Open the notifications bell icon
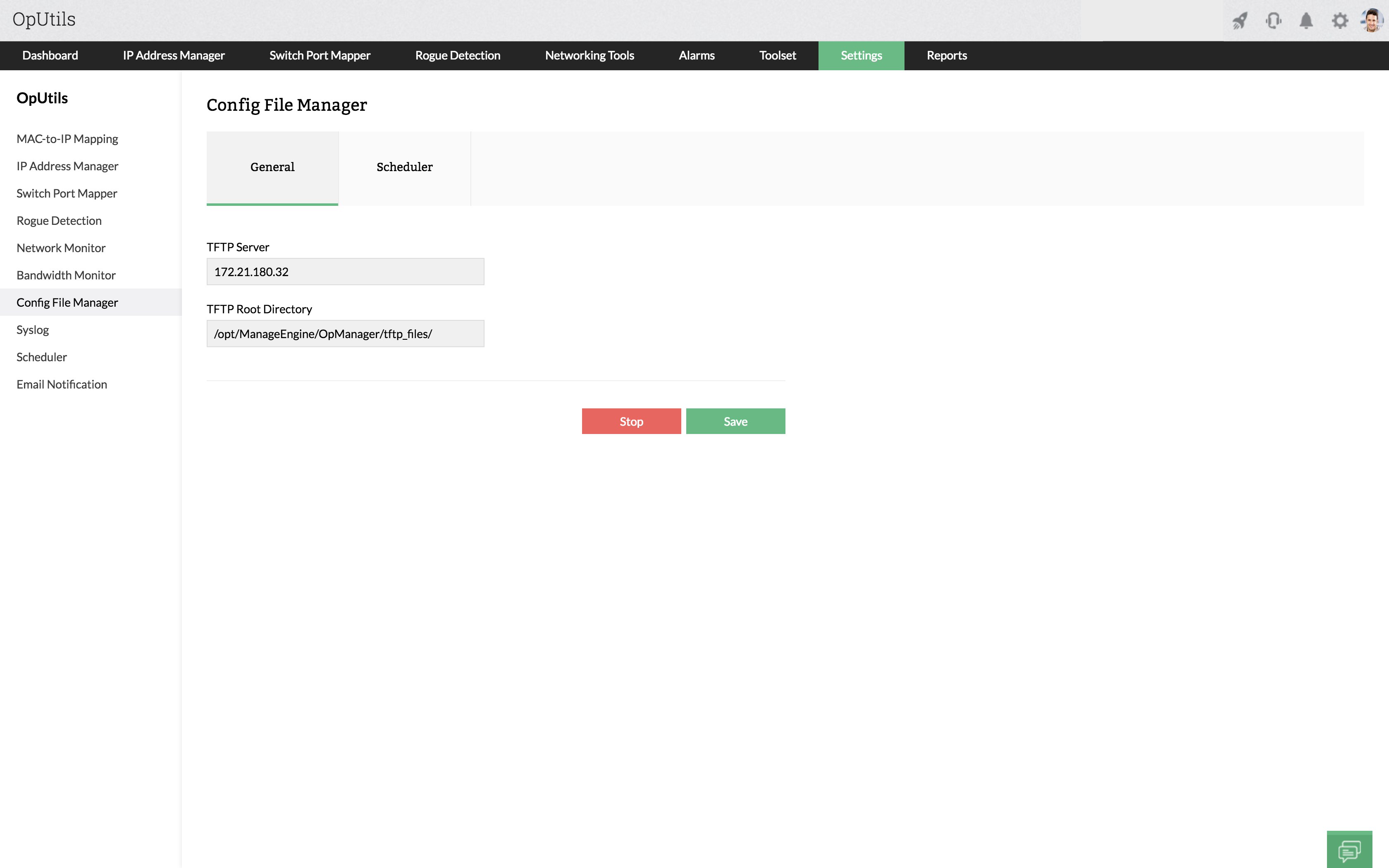1389x868 pixels. click(x=1306, y=21)
